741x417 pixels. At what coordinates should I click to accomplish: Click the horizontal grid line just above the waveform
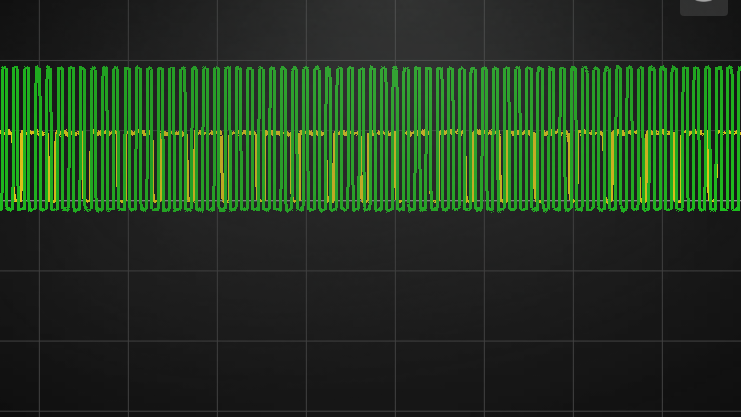(350, 61)
